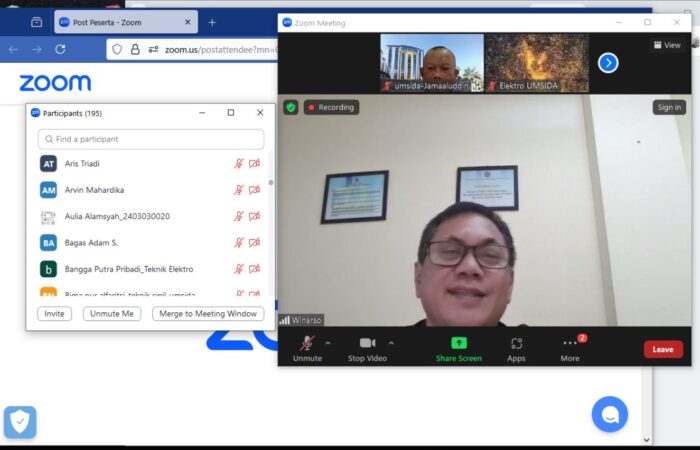The height and width of the screenshot is (450, 700).
Task: Open a new browser tab with plus
Action: [x=212, y=22]
